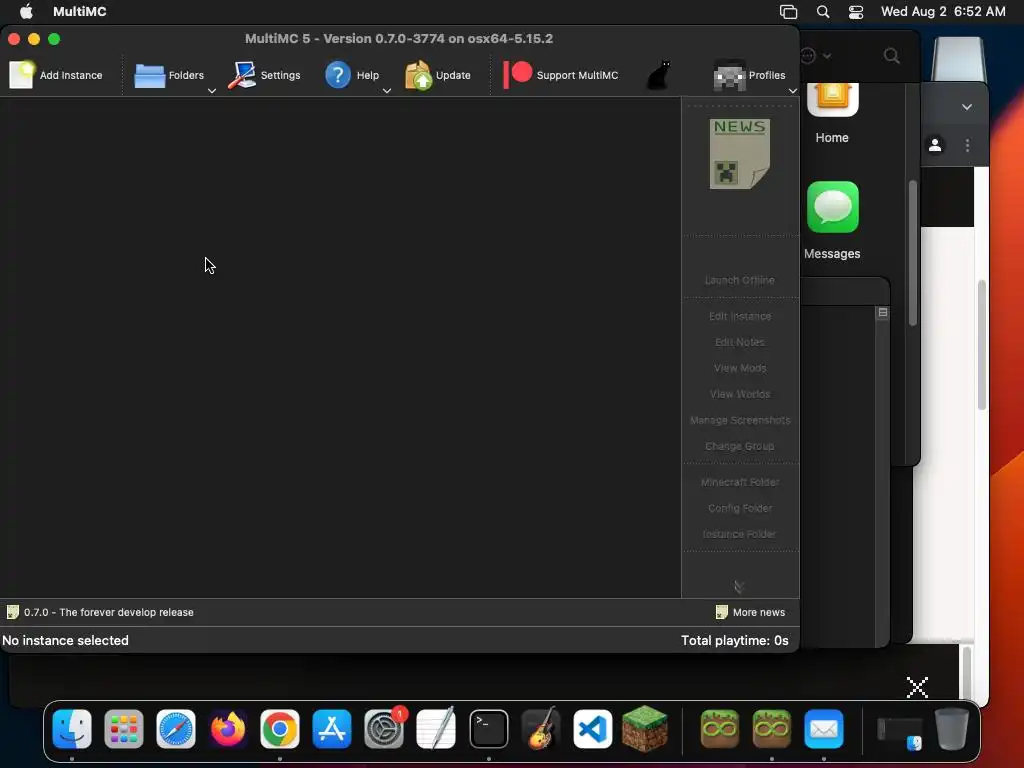This screenshot has width=1024, height=768.
Task: Open the Profiles account button
Action: pos(750,75)
